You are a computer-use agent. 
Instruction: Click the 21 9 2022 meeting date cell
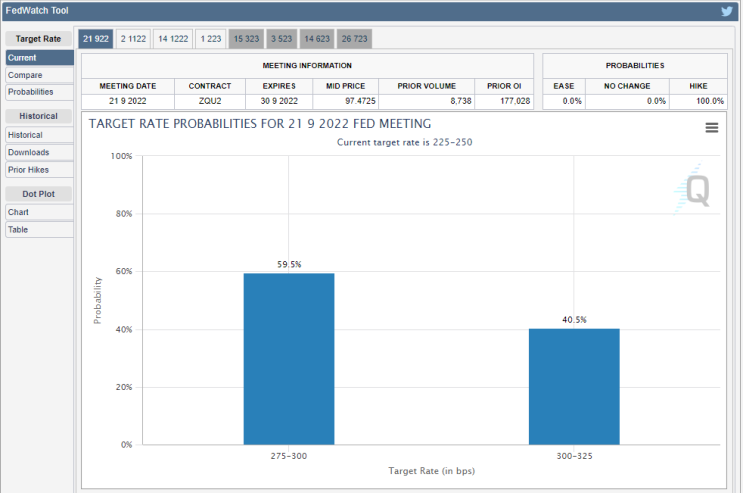(x=127, y=101)
